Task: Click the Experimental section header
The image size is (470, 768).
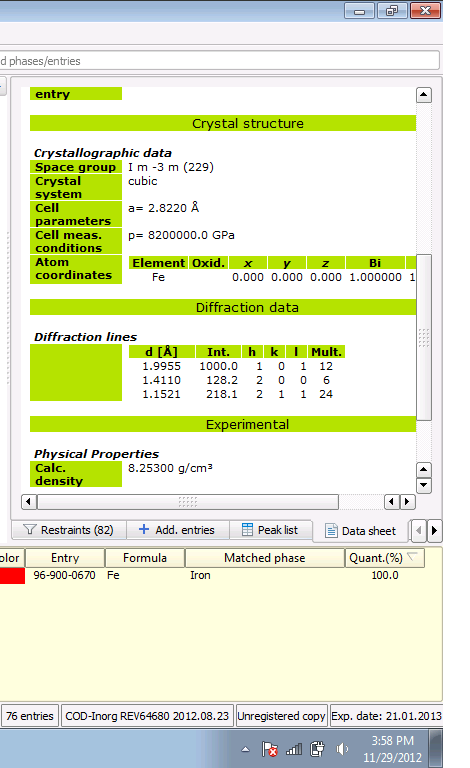Action: [223, 424]
